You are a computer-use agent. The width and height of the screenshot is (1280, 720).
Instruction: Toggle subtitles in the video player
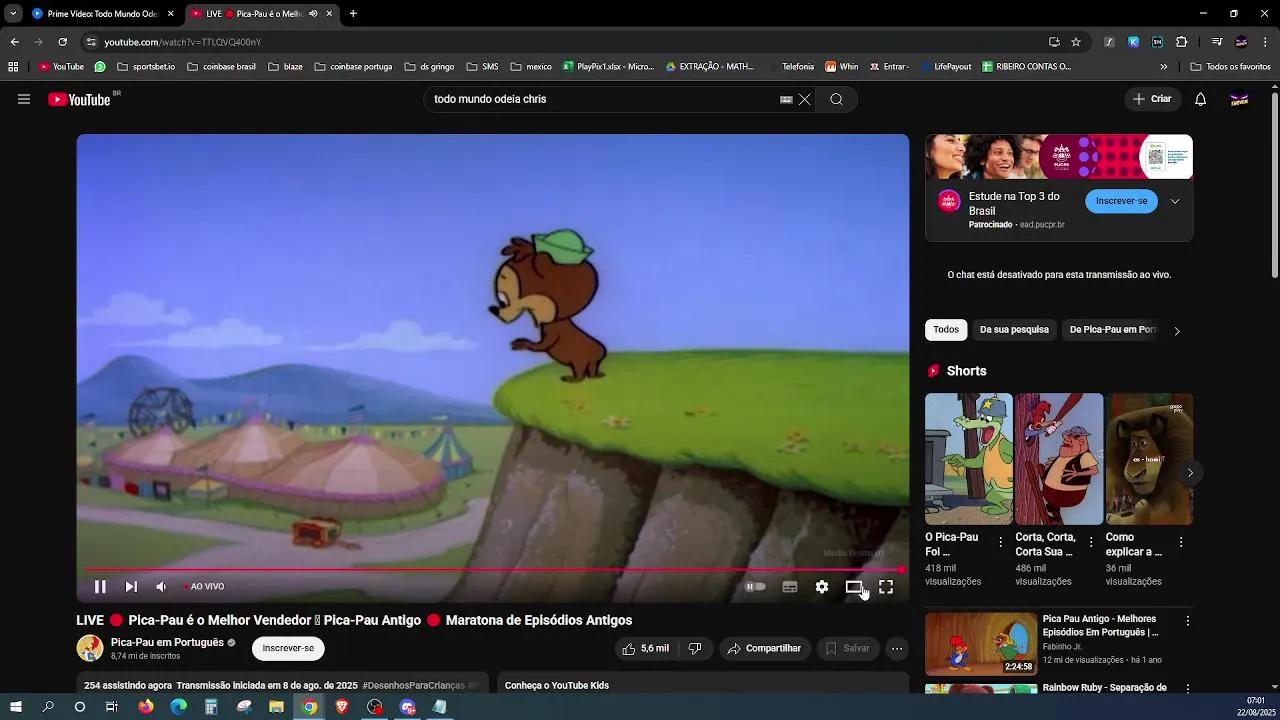[x=790, y=587]
